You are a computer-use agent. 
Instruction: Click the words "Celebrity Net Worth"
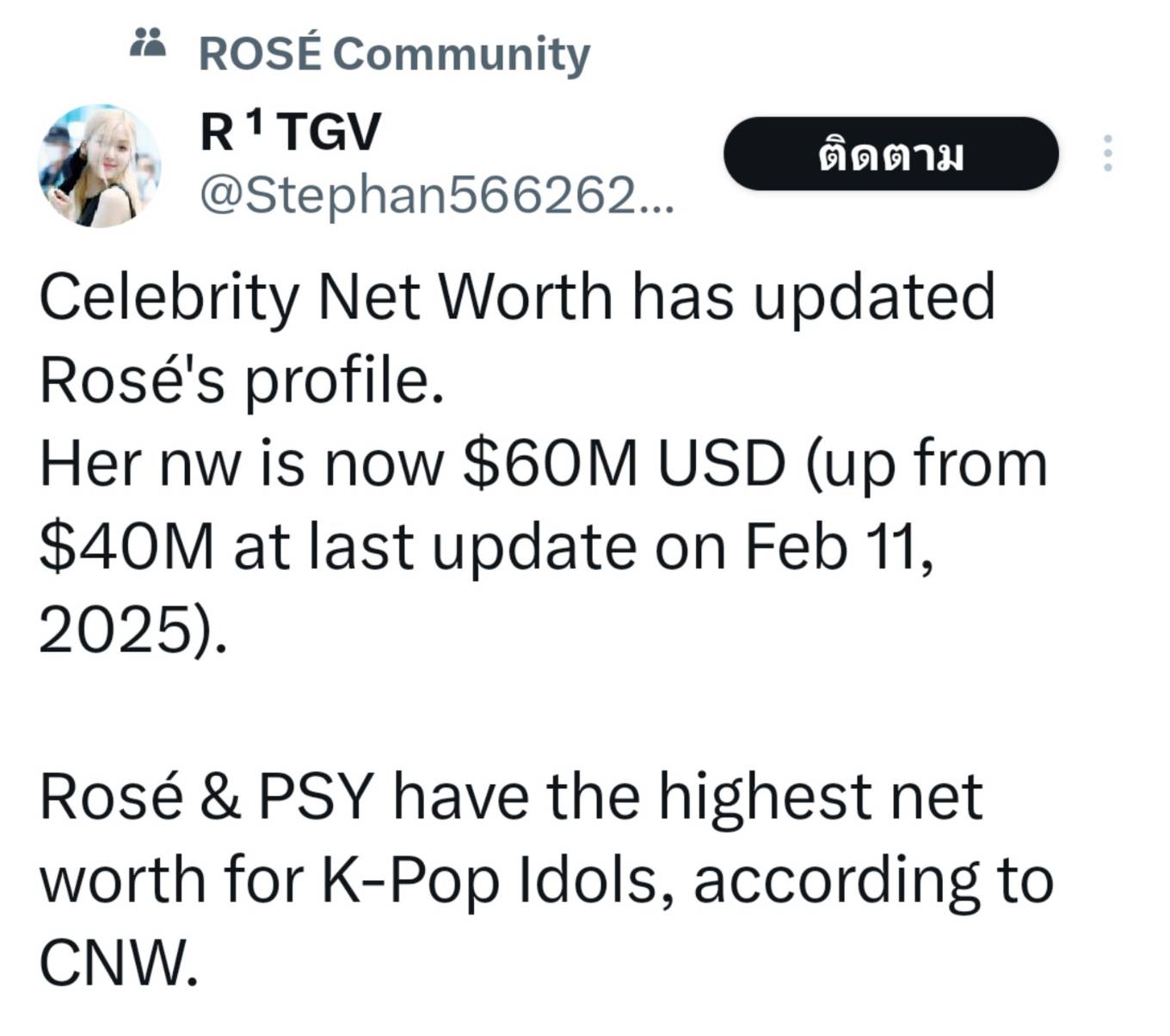(323, 297)
